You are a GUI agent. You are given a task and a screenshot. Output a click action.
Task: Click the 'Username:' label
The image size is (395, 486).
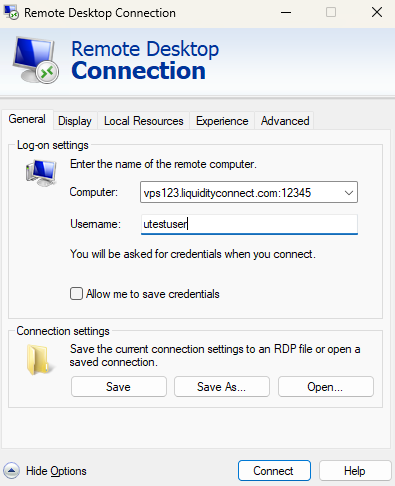pyautogui.click(x=95, y=224)
